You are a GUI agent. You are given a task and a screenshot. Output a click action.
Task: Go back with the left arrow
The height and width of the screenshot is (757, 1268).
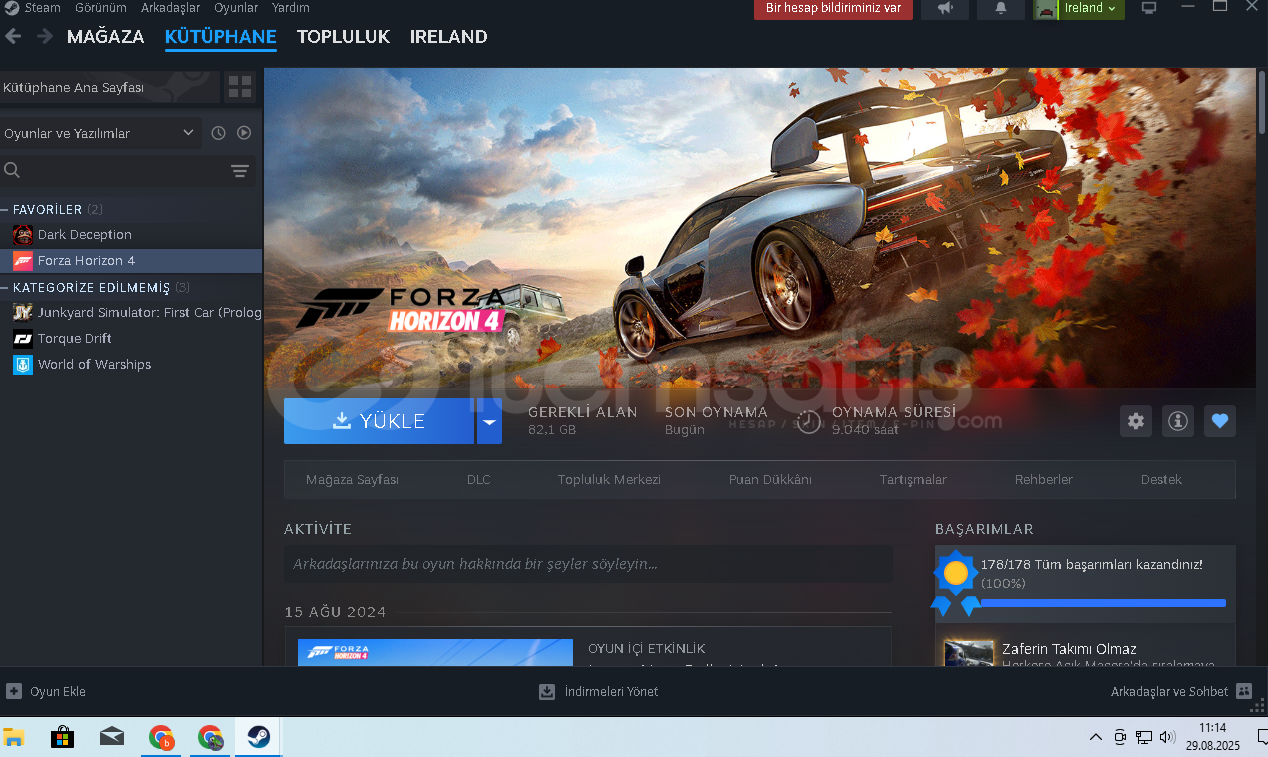coord(13,36)
